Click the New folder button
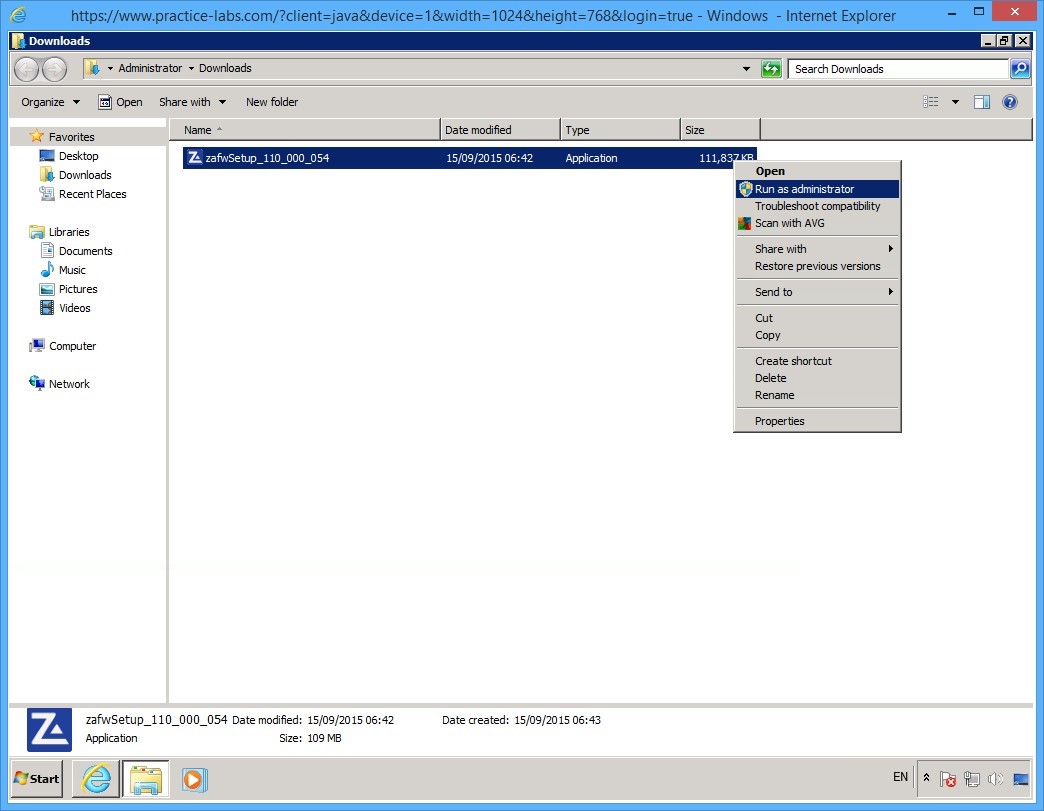1044x811 pixels. pyautogui.click(x=271, y=101)
